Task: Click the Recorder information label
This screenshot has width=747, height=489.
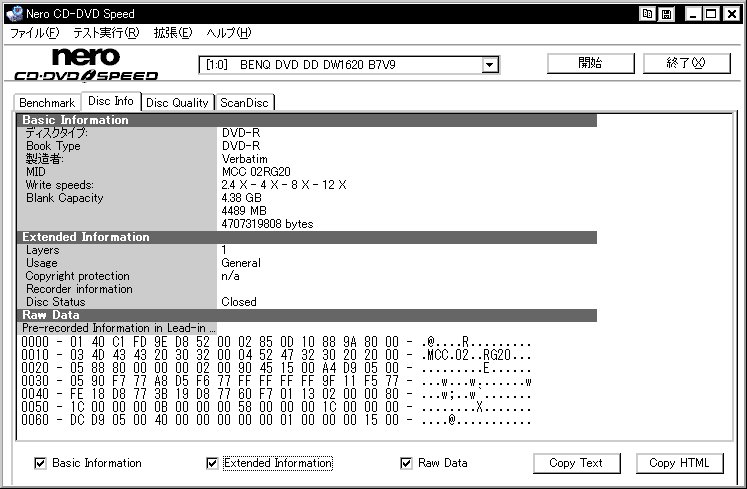Action: click(79, 289)
